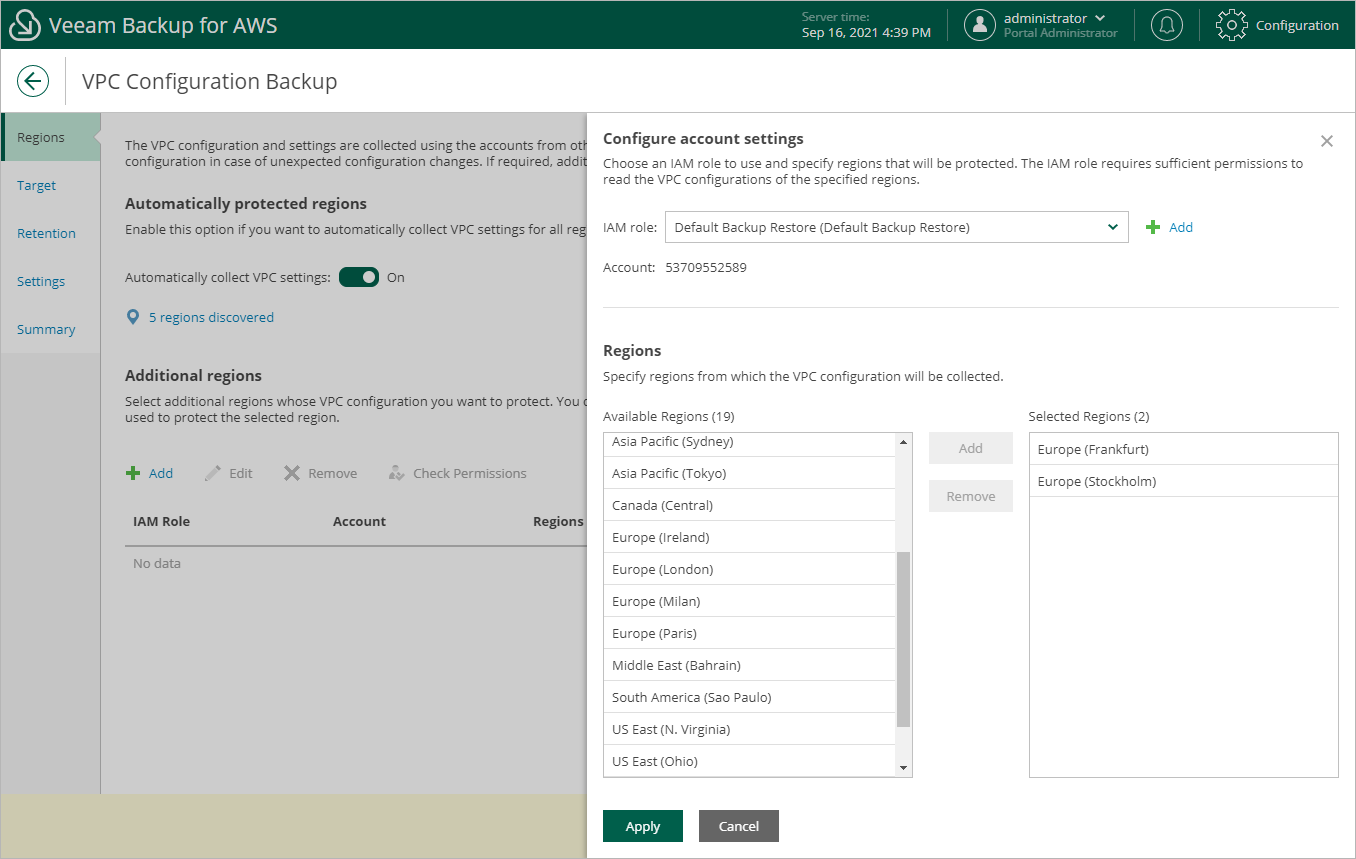The width and height of the screenshot is (1356, 859).
Task: Switch to the Retention tab
Action: pos(46,233)
